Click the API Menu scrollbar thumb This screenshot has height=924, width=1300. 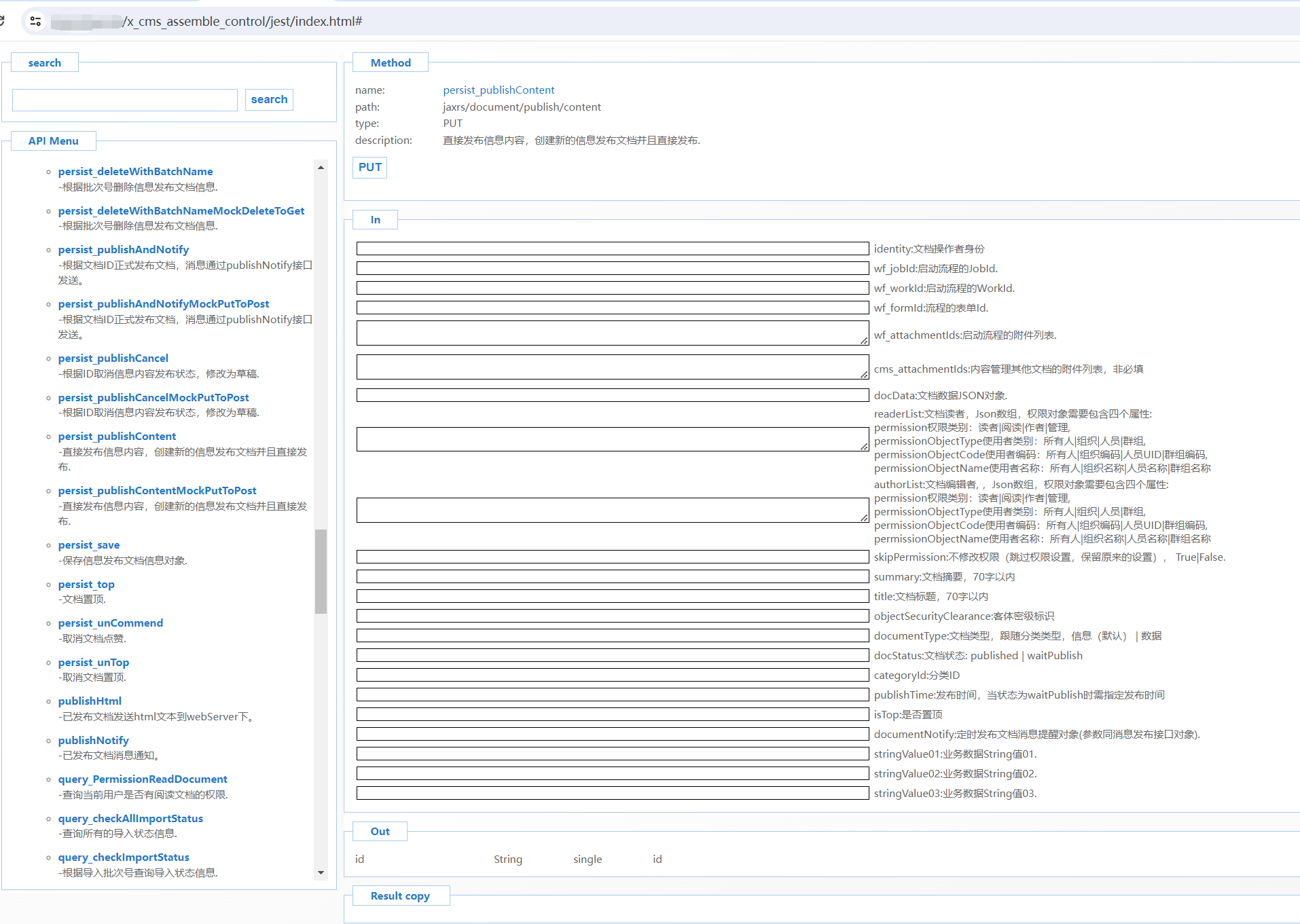(321, 571)
